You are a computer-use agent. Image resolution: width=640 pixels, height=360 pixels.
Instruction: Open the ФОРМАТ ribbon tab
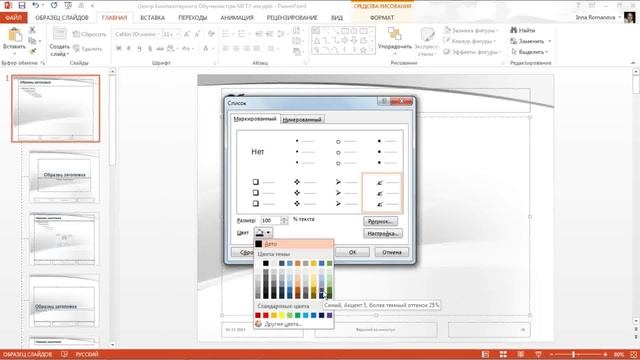click(x=382, y=18)
